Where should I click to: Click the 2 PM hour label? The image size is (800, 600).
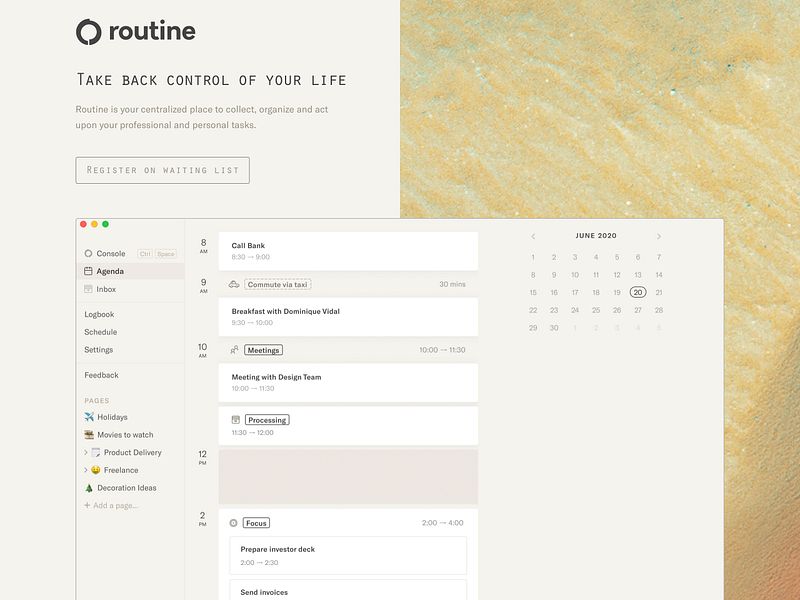(203, 519)
